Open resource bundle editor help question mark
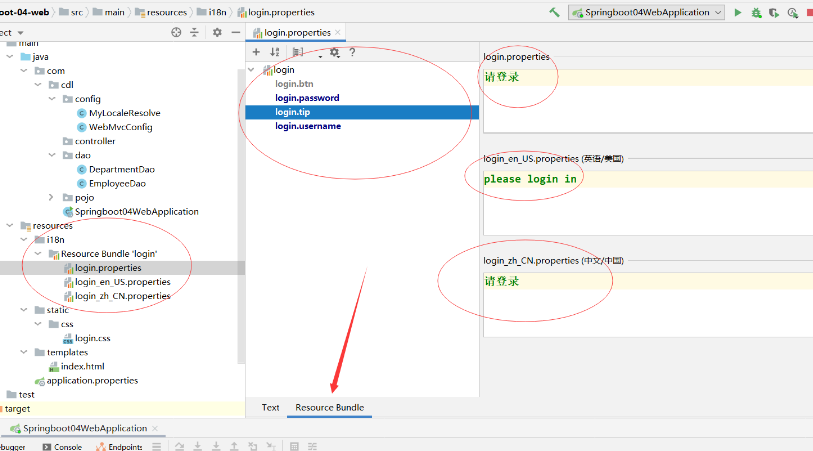Screen dimensions: 813x451 (x=352, y=52)
